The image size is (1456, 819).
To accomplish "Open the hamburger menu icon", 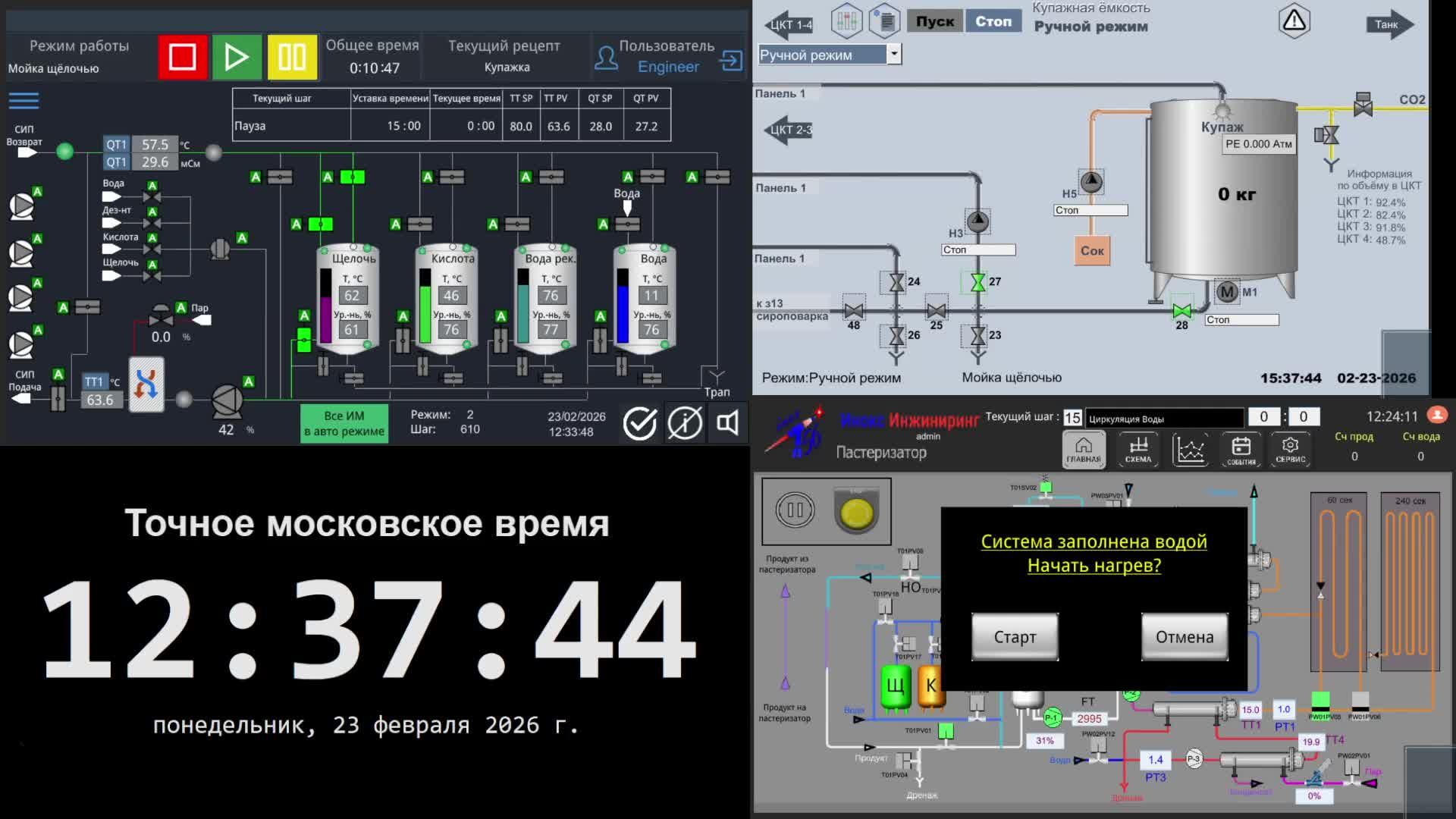I will tap(24, 100).
